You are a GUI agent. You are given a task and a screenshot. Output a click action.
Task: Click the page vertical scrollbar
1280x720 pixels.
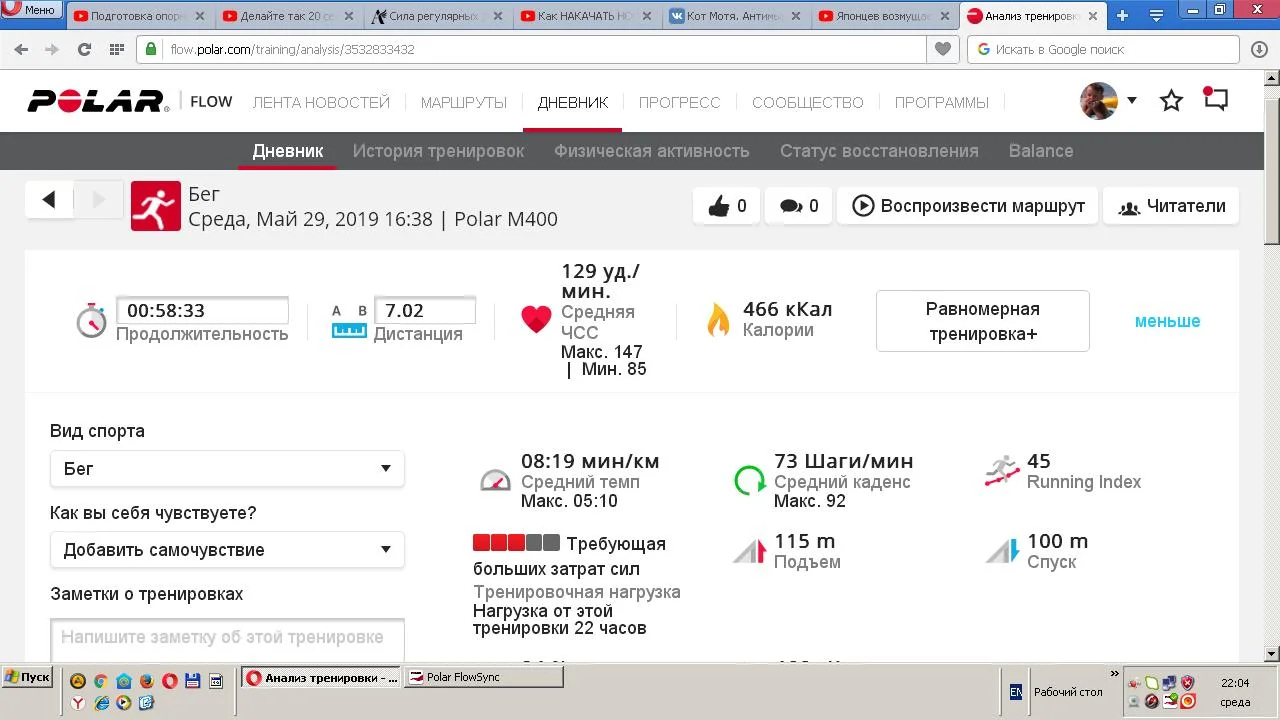[x=1272, y=365]
